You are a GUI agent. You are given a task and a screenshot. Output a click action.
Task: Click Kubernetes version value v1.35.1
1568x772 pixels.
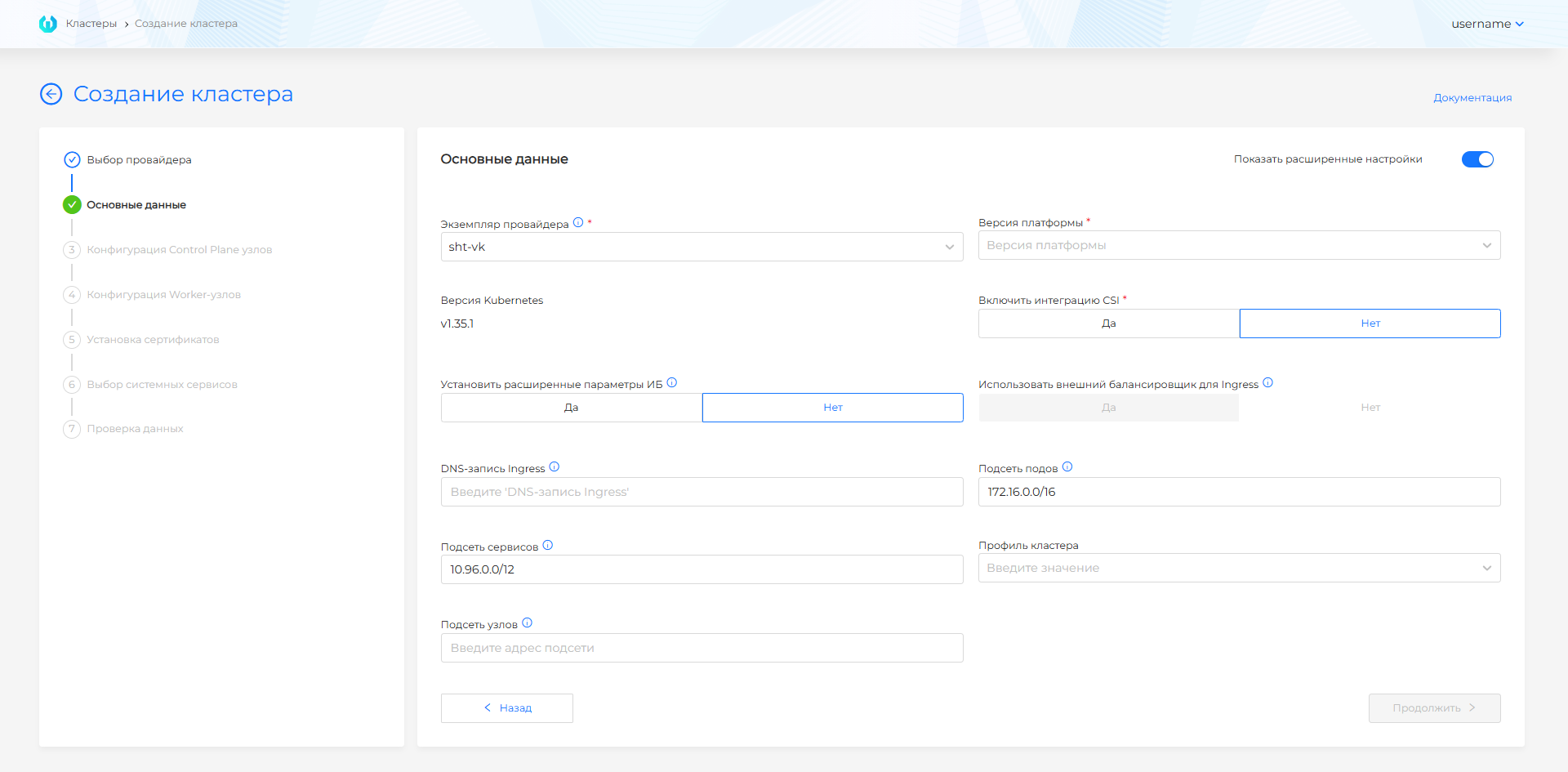[457, 324]
